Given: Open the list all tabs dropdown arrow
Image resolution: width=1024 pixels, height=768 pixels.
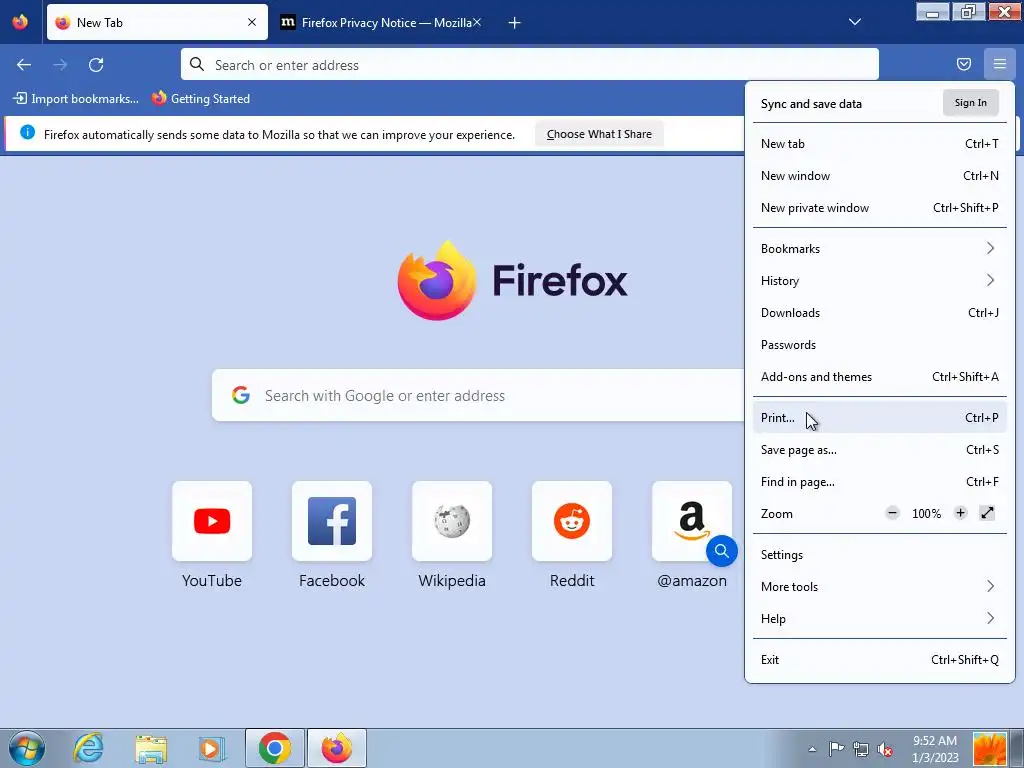Looking at the screenshot, I should 854,22.
